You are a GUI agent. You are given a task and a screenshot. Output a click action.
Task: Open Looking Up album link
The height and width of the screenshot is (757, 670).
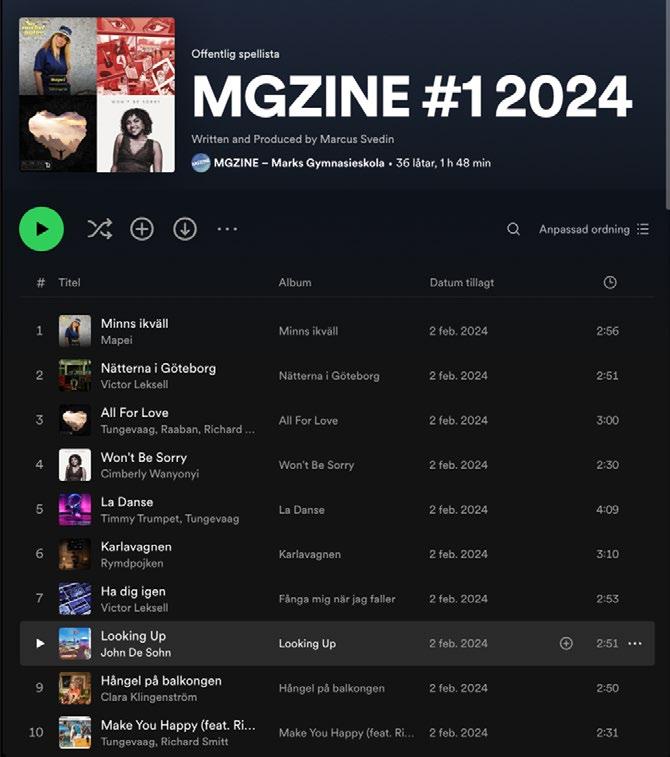tap(307, 644)
